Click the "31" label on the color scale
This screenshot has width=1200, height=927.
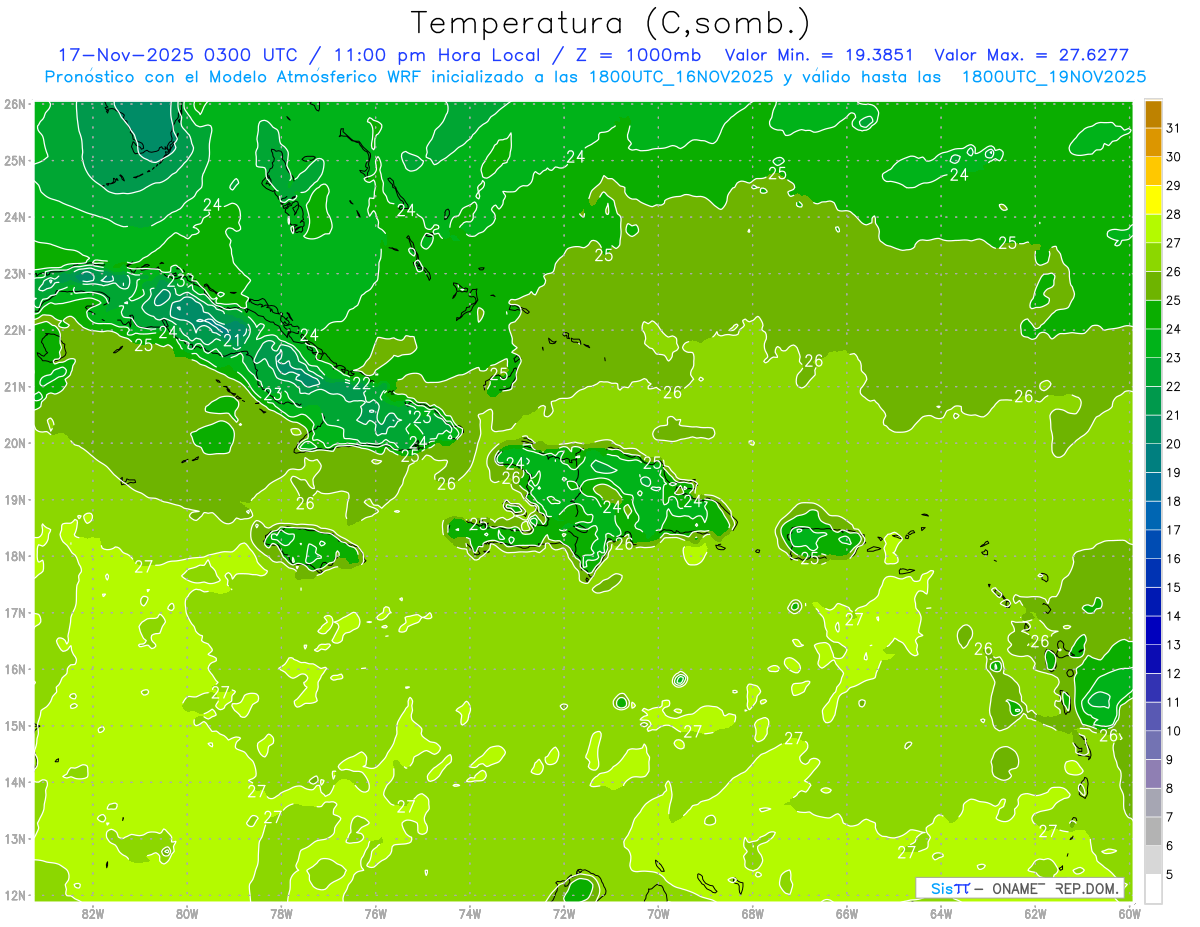click(1173, 128)
